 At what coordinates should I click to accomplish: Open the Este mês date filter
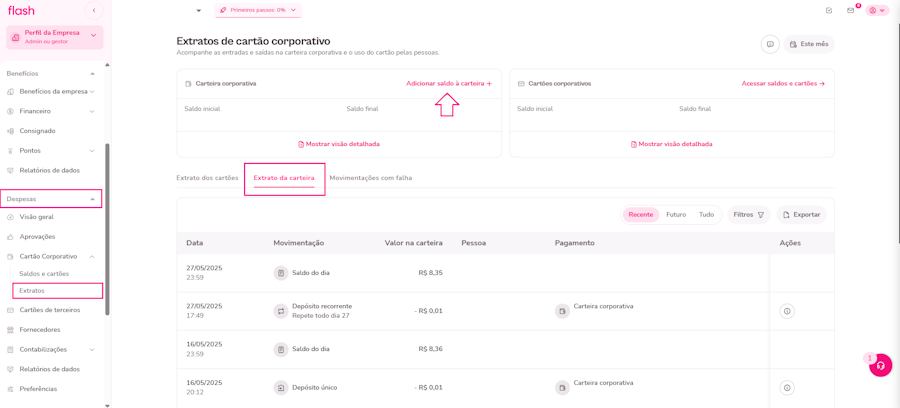click(x=809, y=44)
